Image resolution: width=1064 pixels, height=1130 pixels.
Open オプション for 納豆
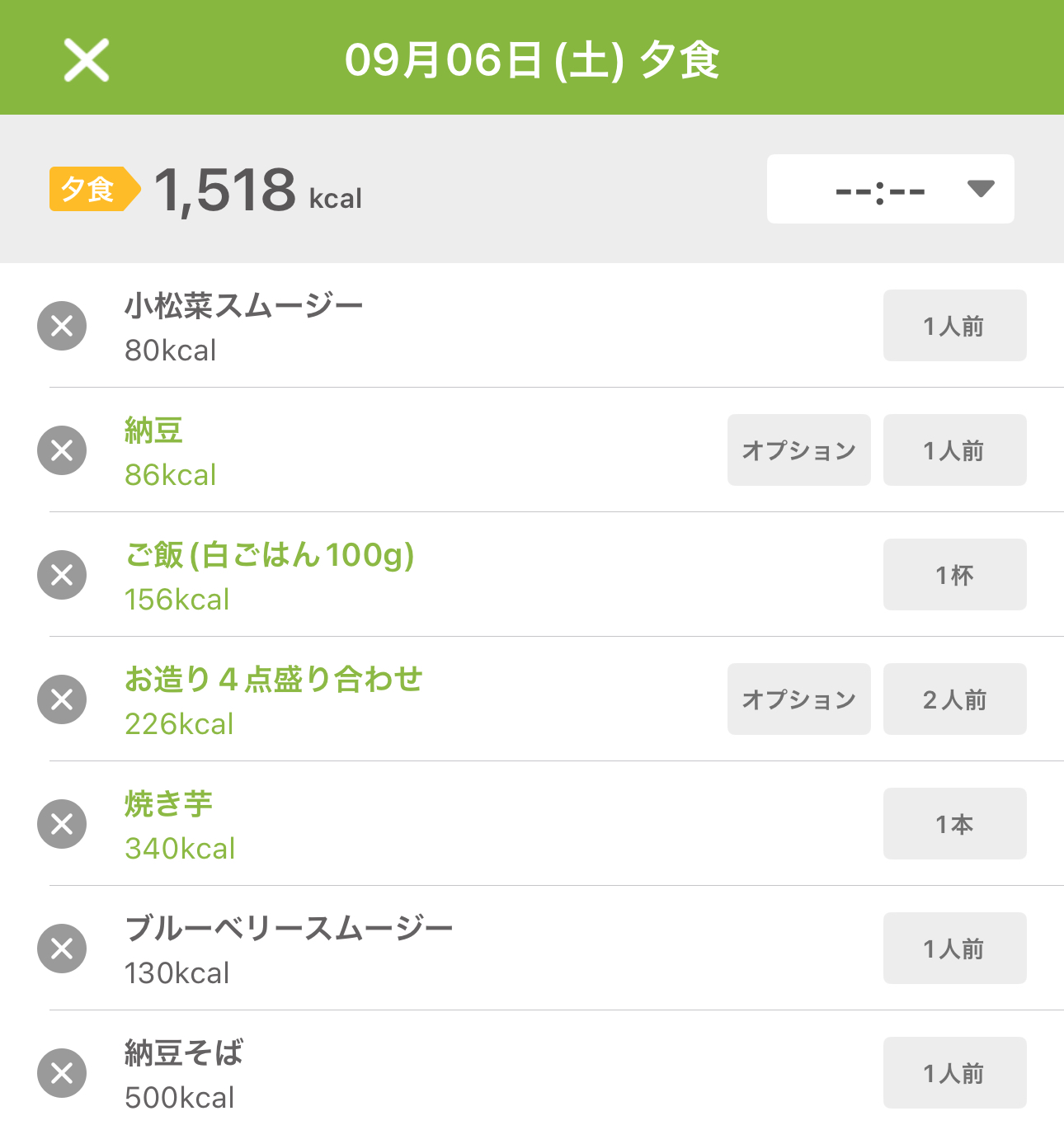799,450
